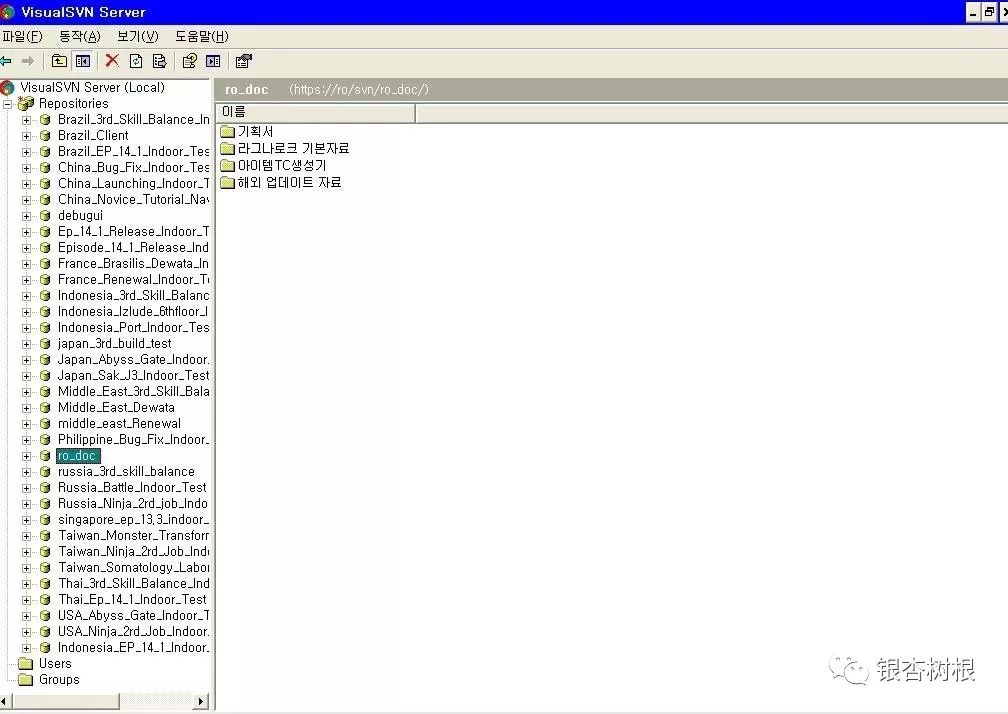The width and height of the screenshot is (1008, 714).
Task: Click the 아이템TC생성기 folder icon
Action: click(228, 166)
